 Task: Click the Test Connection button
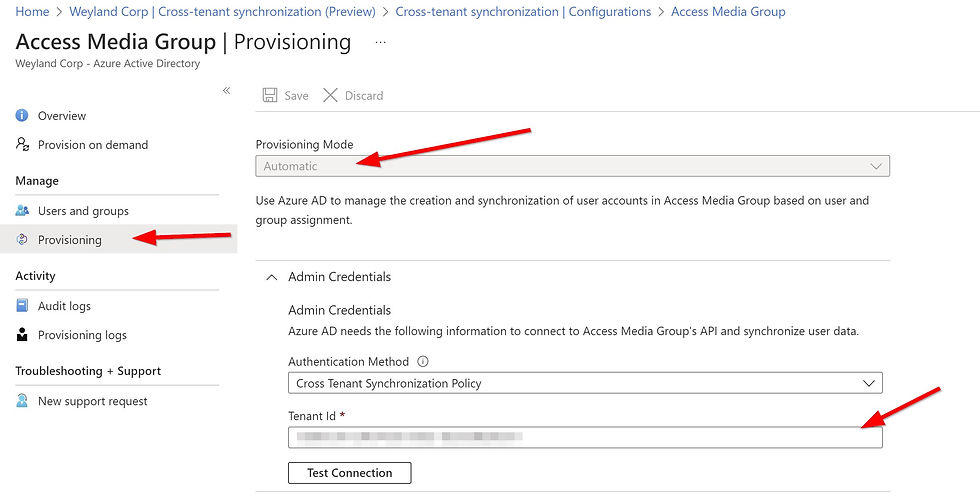(x=349, y=473)
